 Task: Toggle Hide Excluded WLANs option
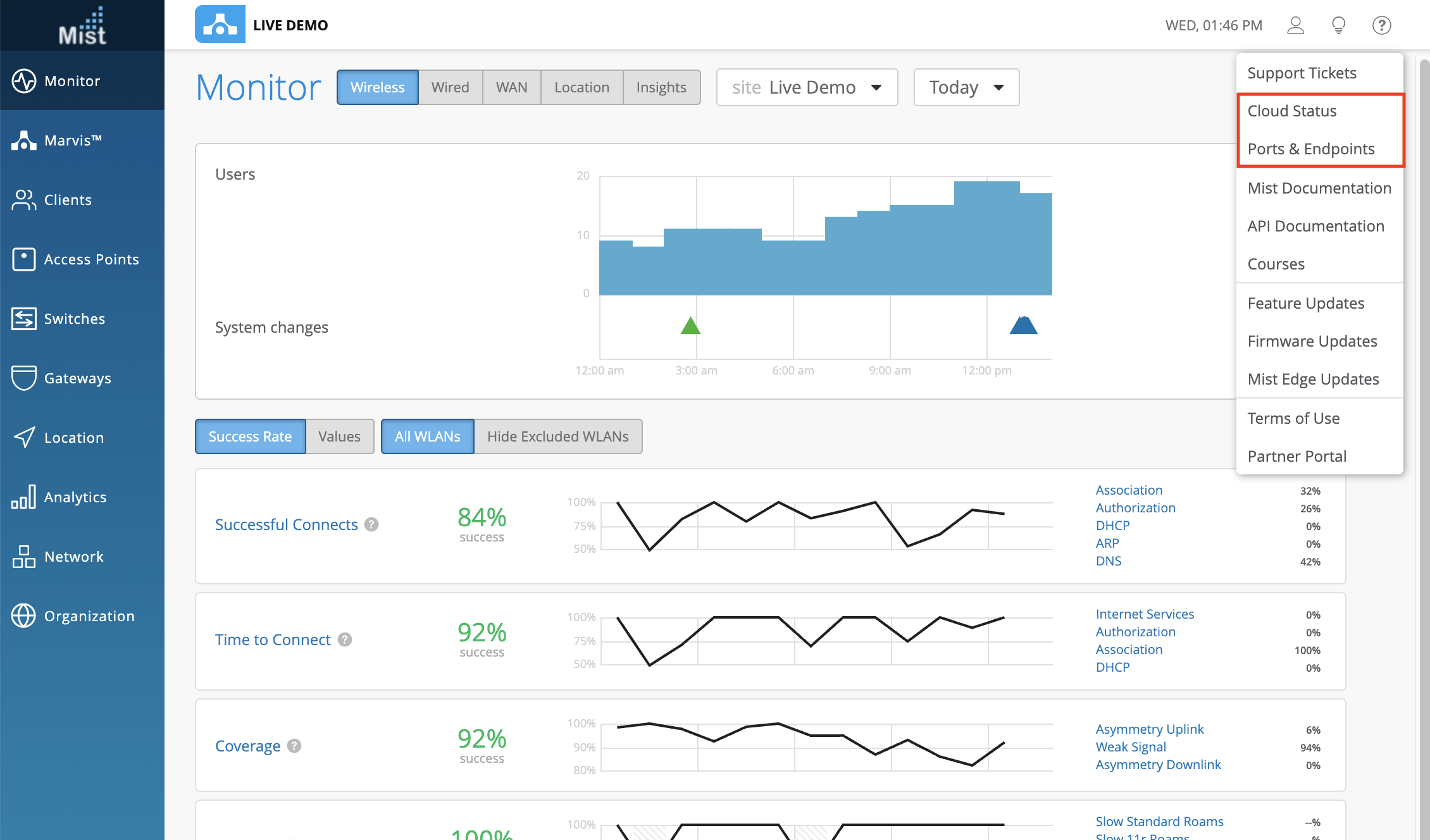(557, 436)
